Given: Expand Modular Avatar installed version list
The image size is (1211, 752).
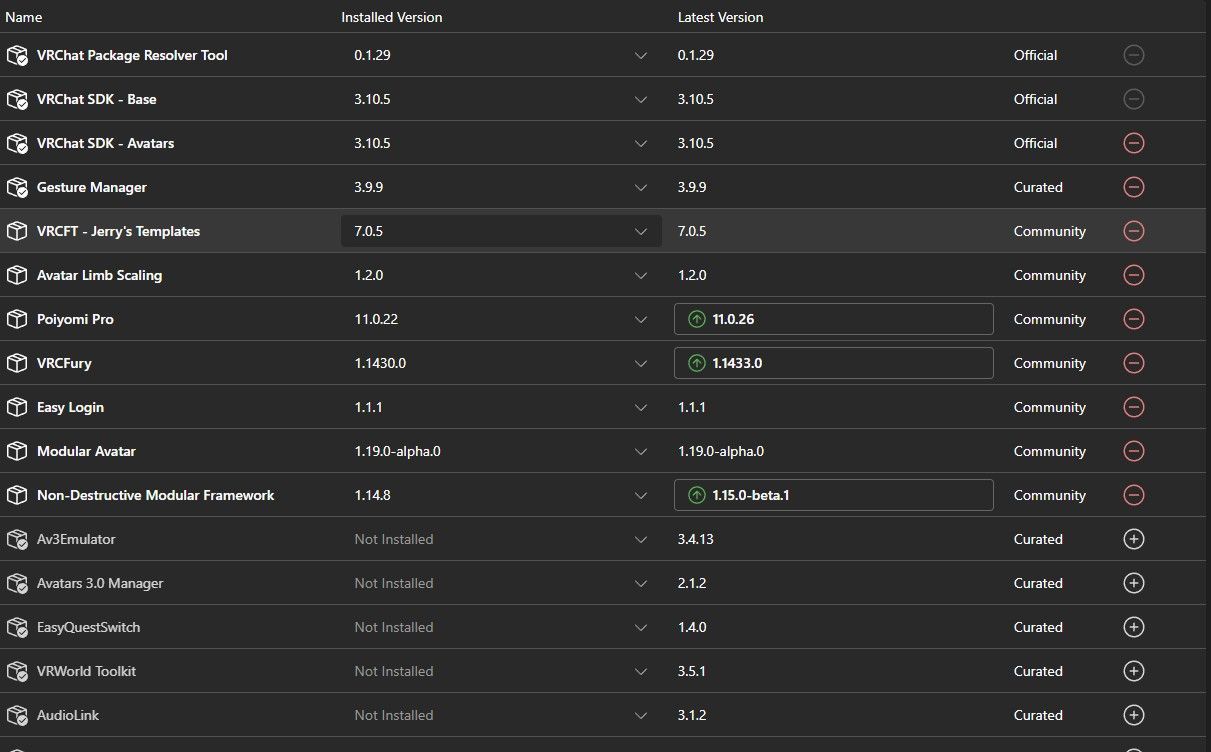Looking at the screenshot, I should pyautogui.click(x=501, y=451).
